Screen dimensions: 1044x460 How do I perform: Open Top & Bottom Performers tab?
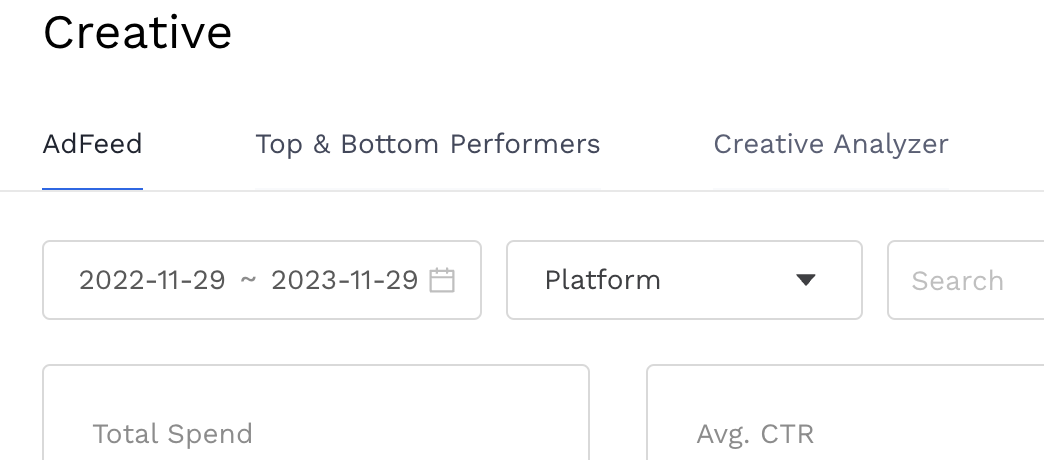(x=427, y=144)
